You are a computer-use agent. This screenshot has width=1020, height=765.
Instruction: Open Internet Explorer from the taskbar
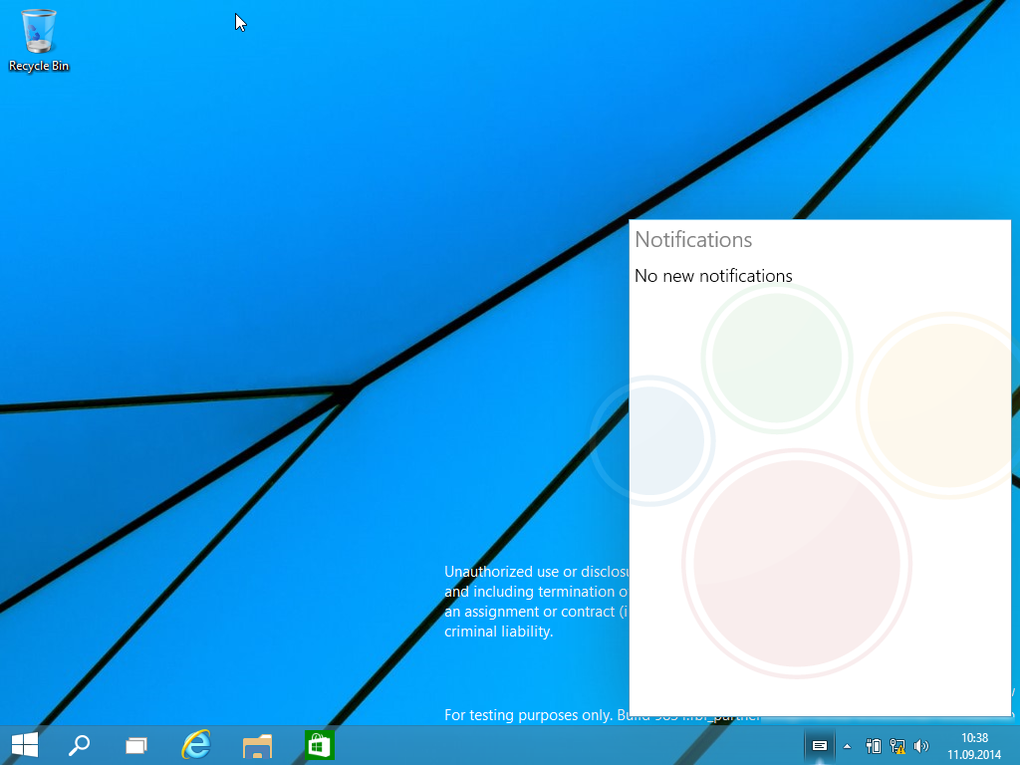tap(196, 745)
